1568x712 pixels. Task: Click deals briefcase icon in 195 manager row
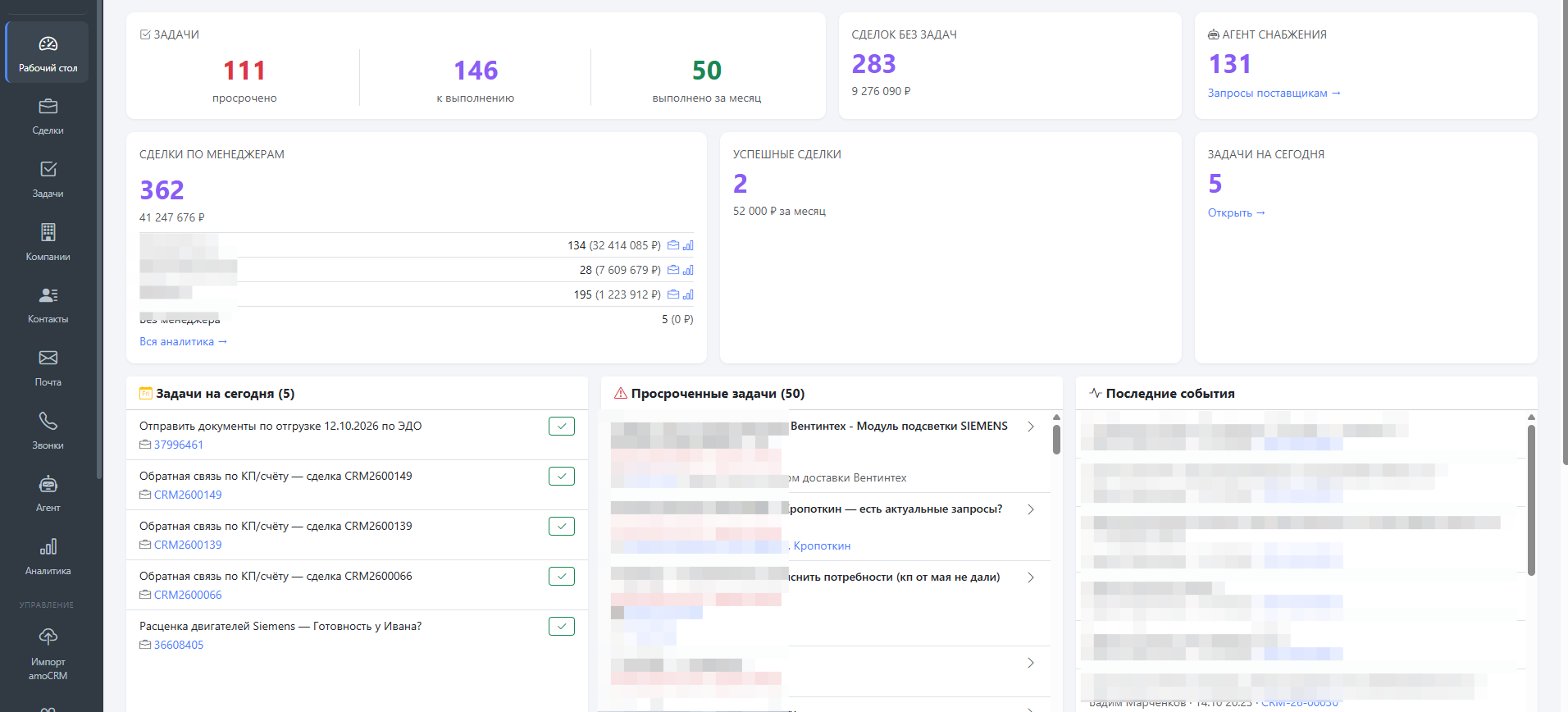pos(673,294)
